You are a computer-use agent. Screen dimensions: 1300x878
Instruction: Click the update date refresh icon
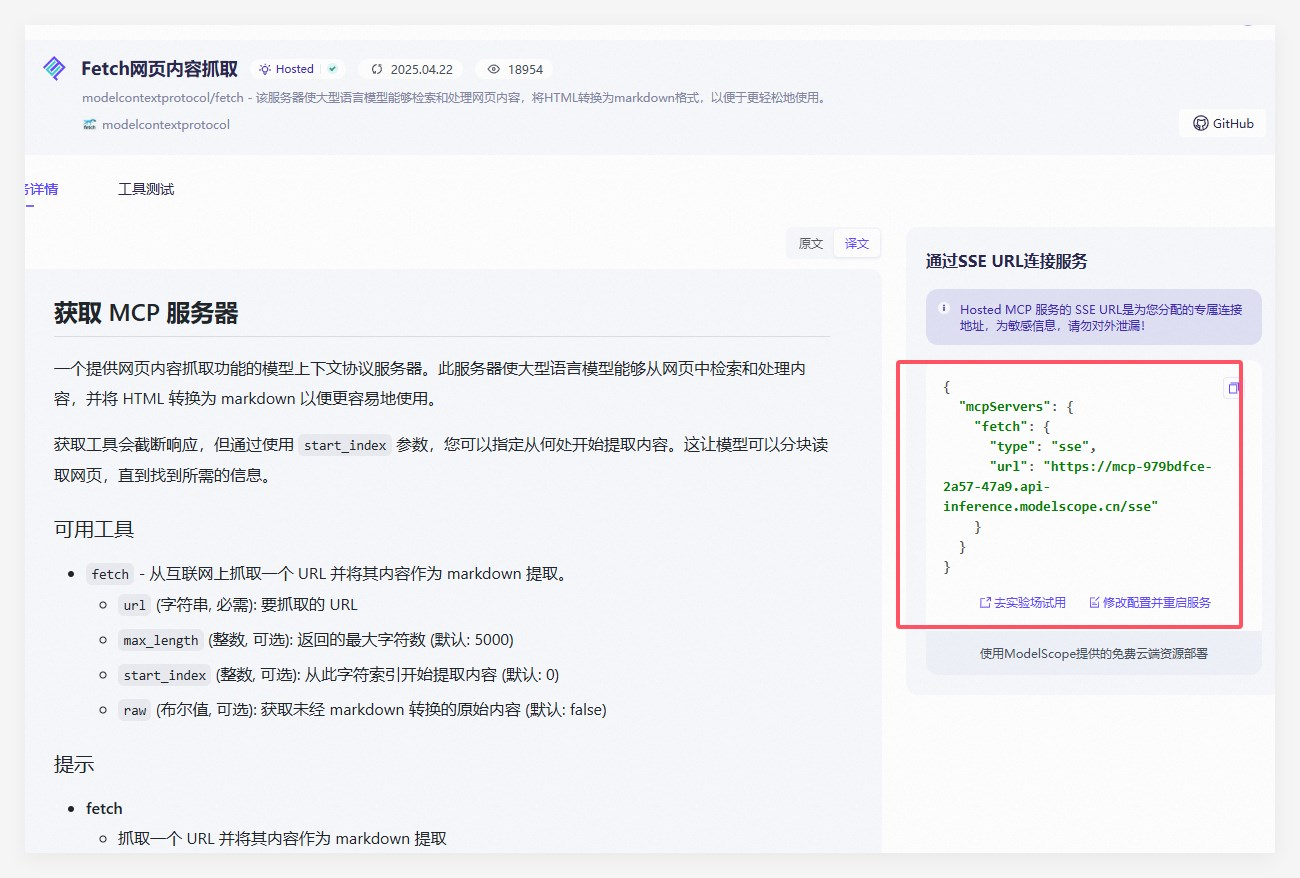377,70
